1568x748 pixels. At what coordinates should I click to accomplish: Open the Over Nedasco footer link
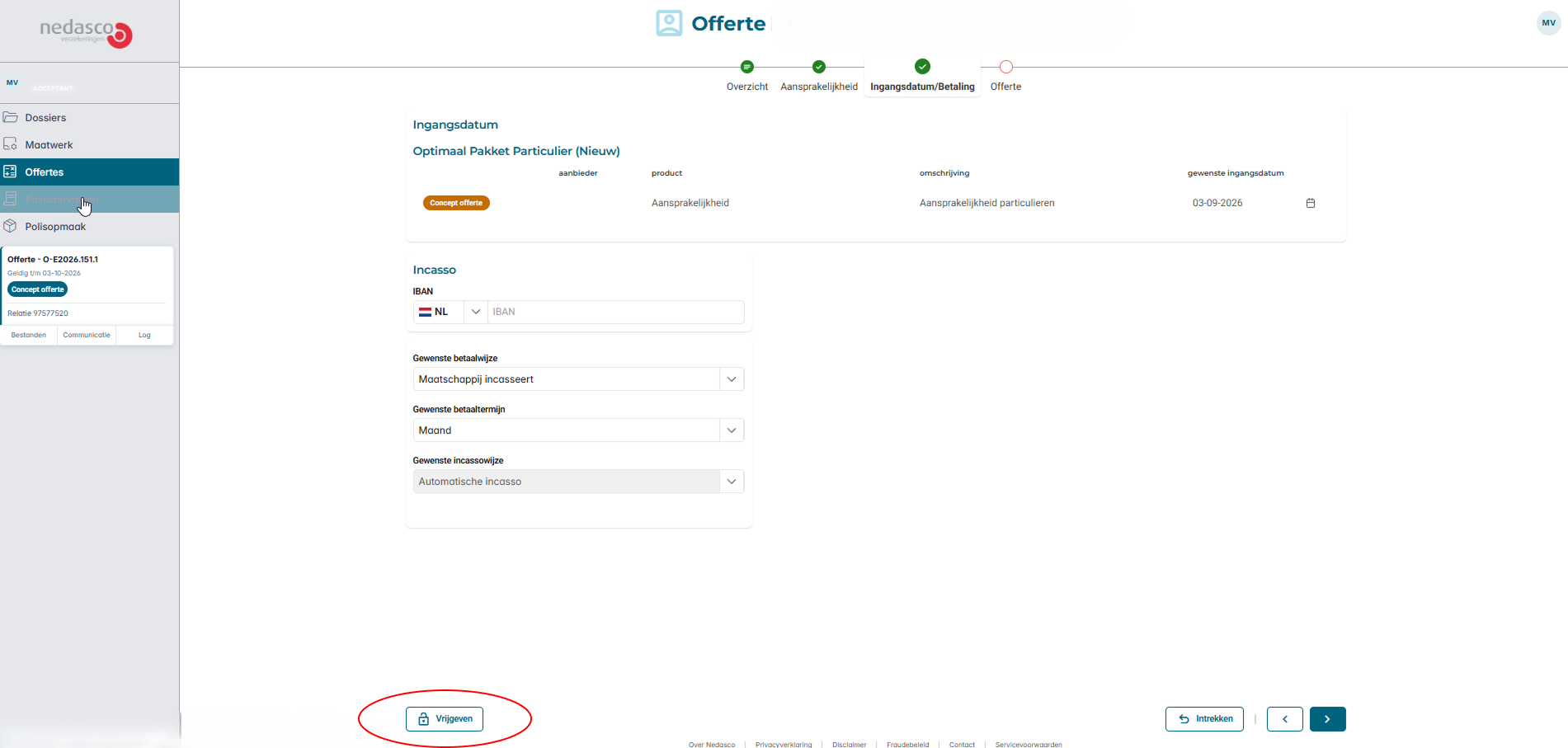pos(712,744)
